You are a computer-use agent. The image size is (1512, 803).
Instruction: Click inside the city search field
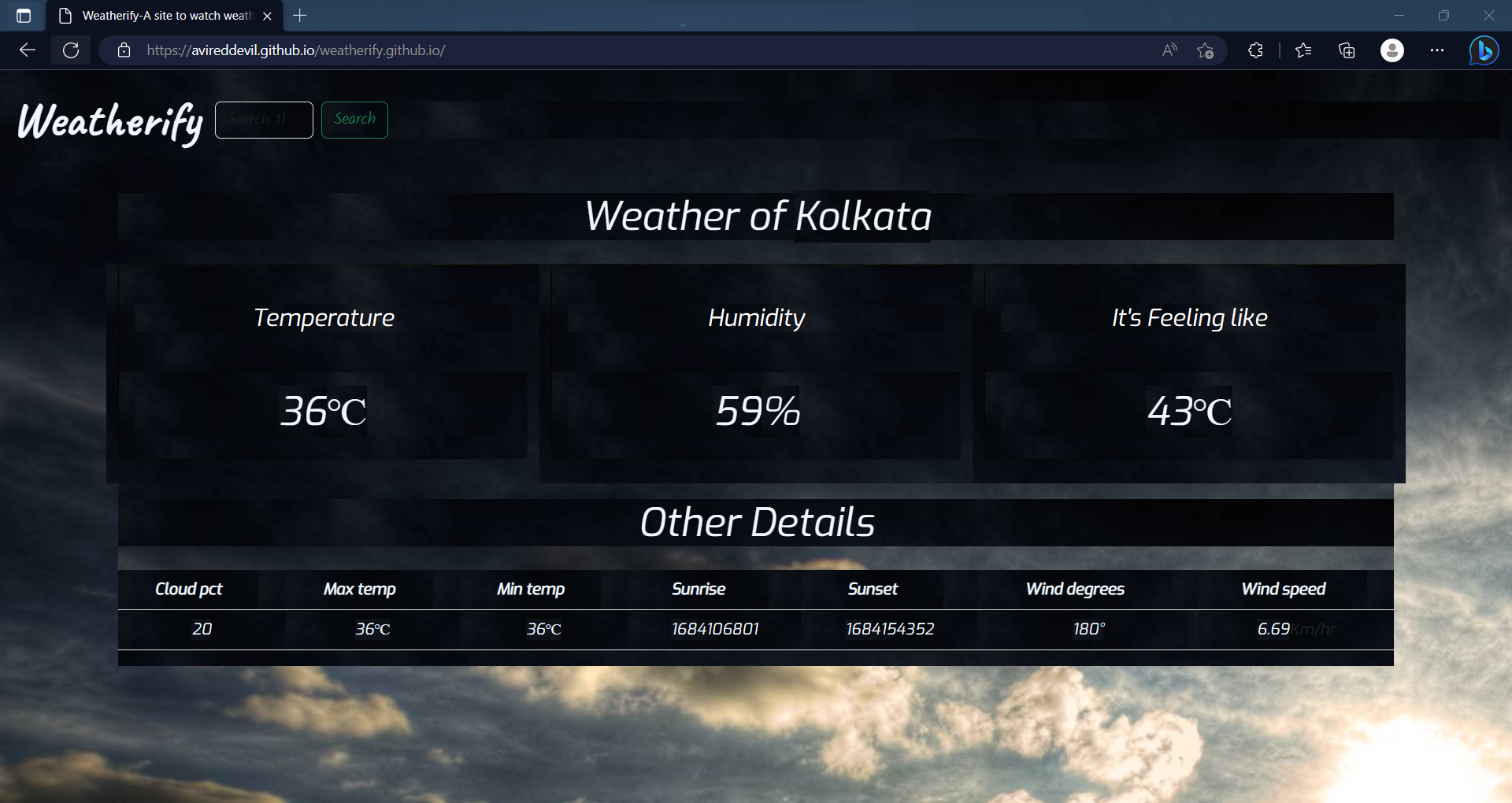[x=263, y=120]
